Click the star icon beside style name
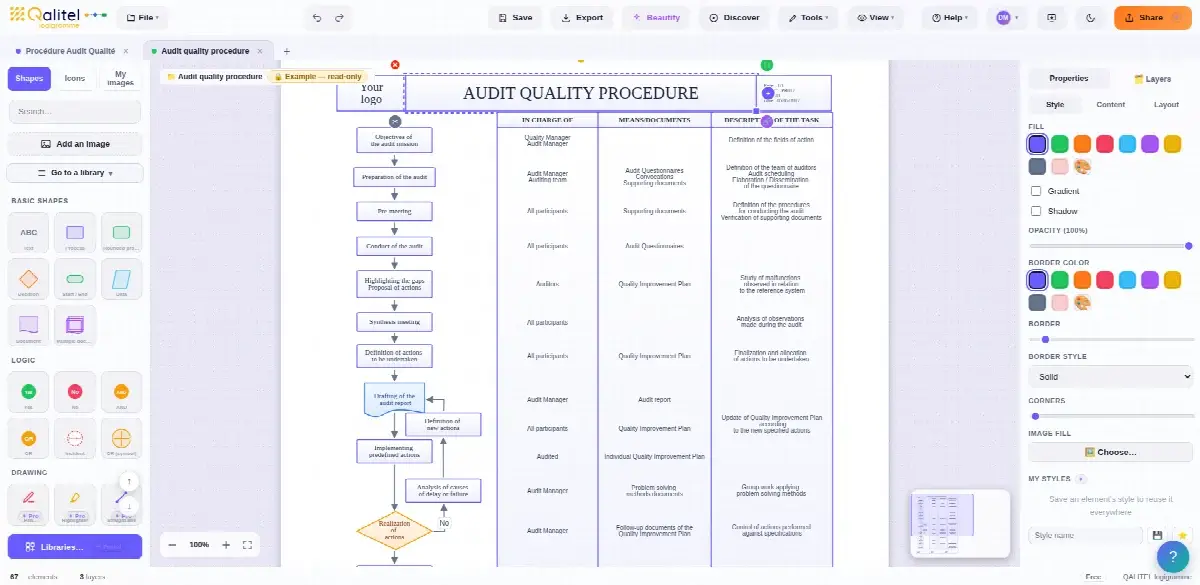Screen dimensions: 1200x585 pos(1182,536)
